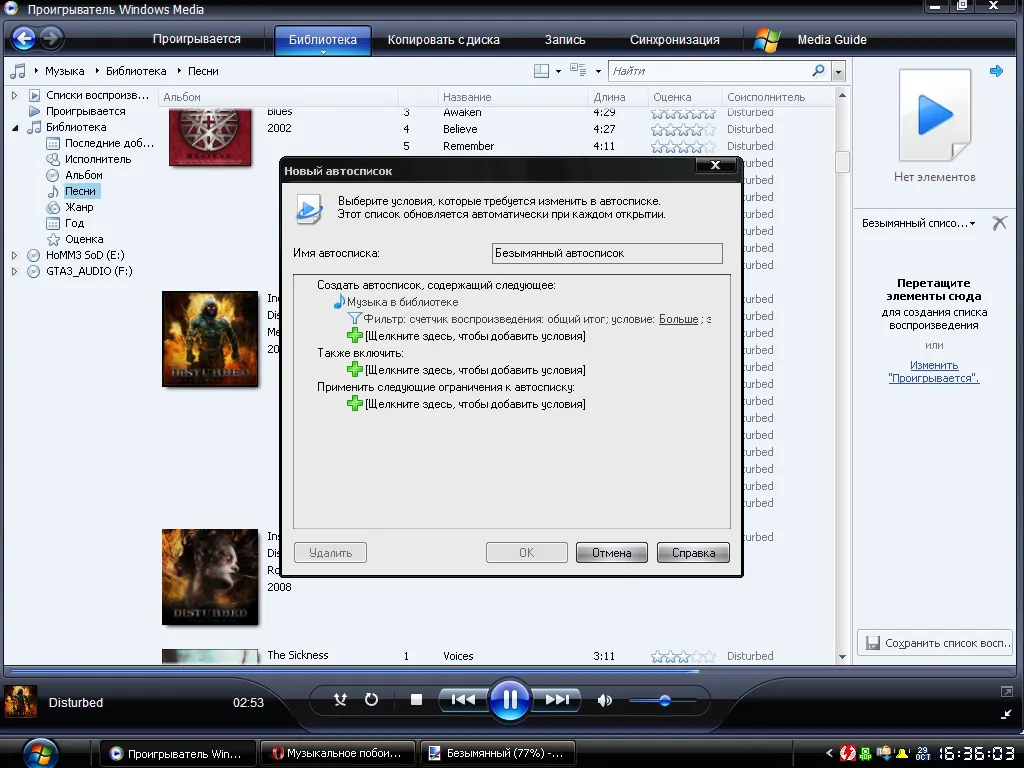Click the search magnifier icon

pyautogui.click(x=818, y=71)
